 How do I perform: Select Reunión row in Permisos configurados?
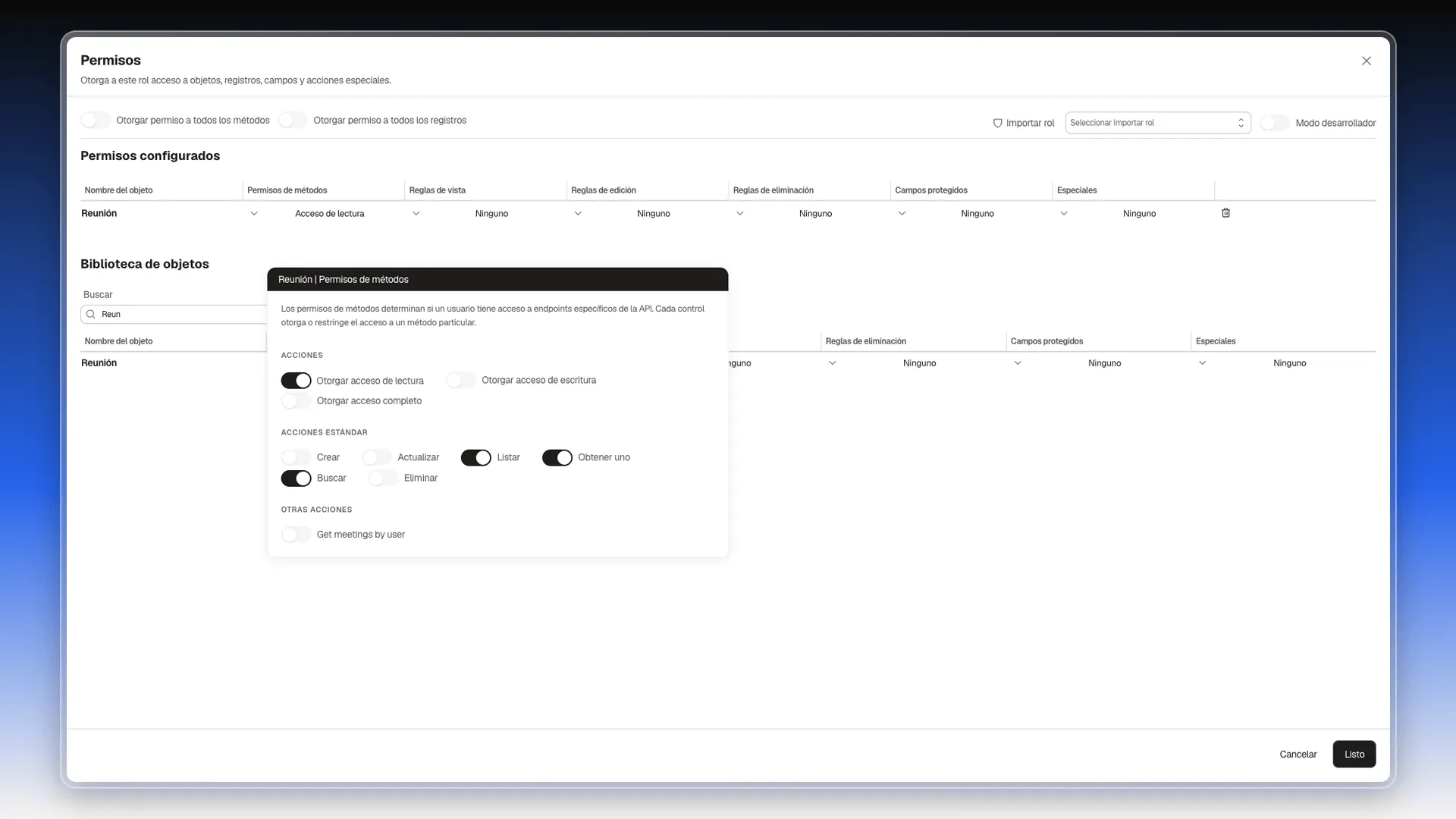(99, 214)
